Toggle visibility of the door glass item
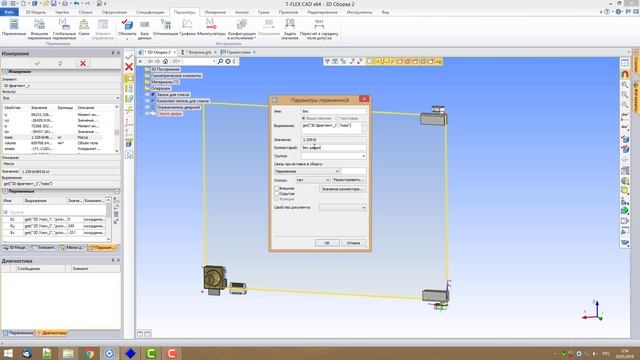 tap(148, 114)
